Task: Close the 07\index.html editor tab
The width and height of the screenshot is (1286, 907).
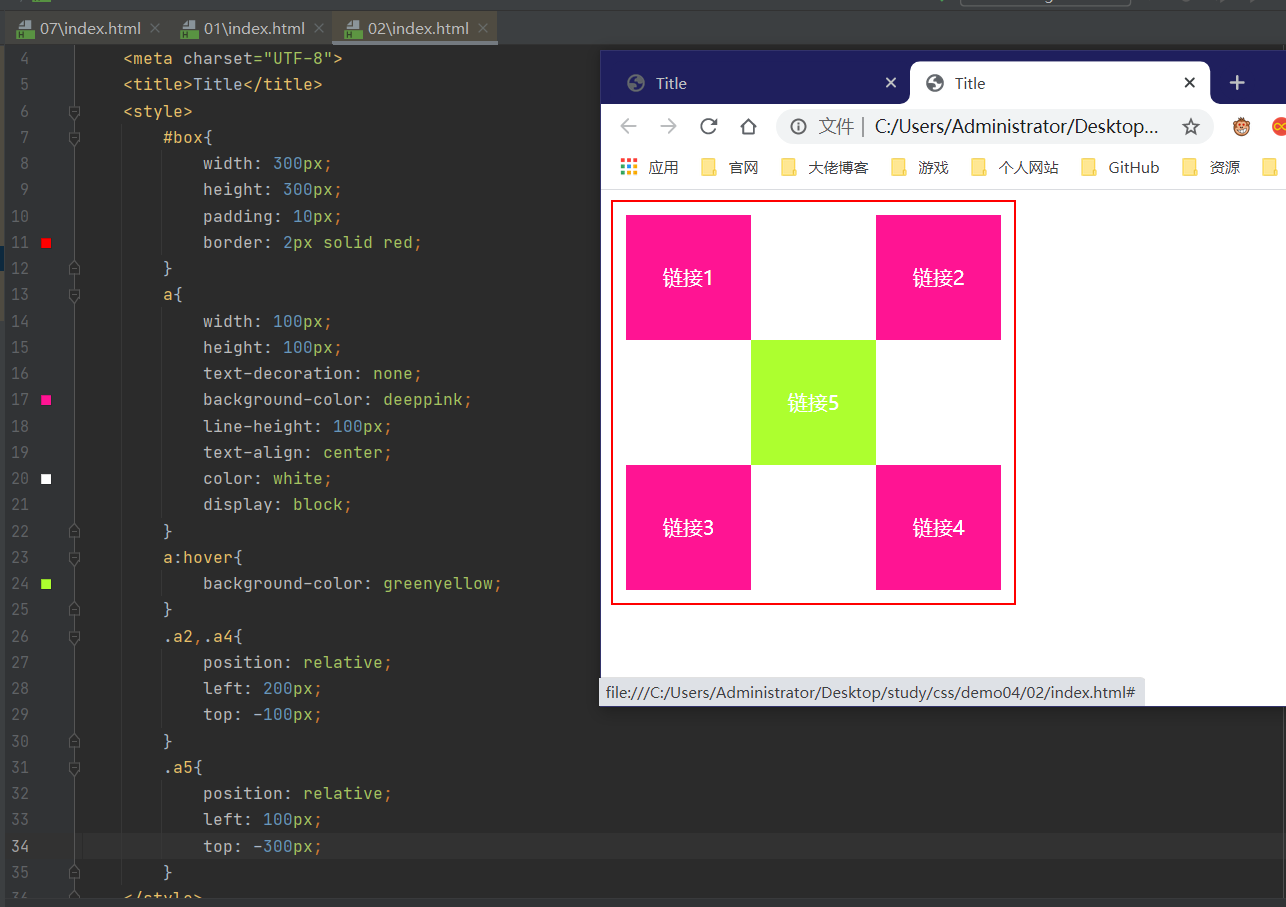Action: [x=155, y=28]
